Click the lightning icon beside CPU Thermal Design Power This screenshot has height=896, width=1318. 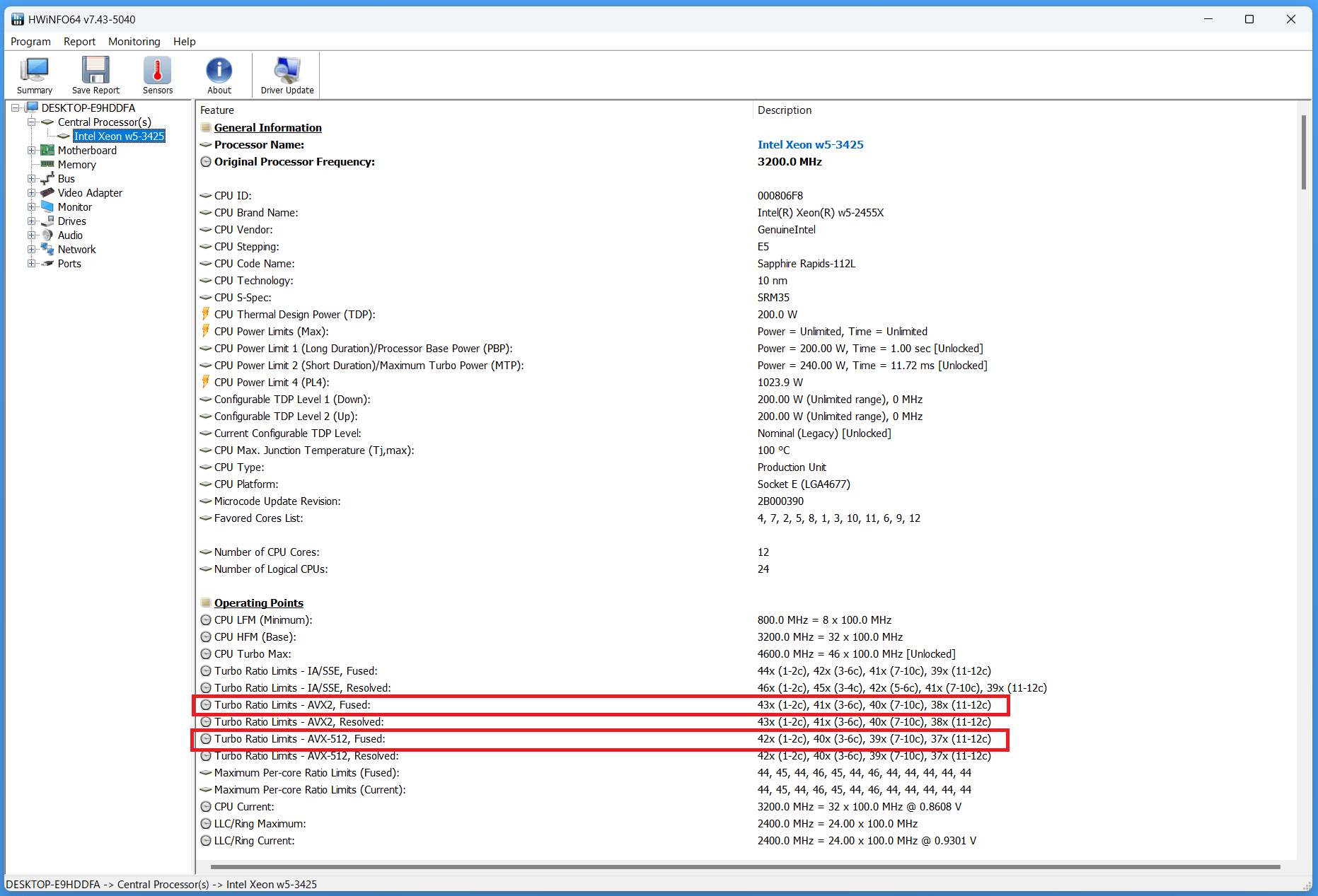point(206,313)
